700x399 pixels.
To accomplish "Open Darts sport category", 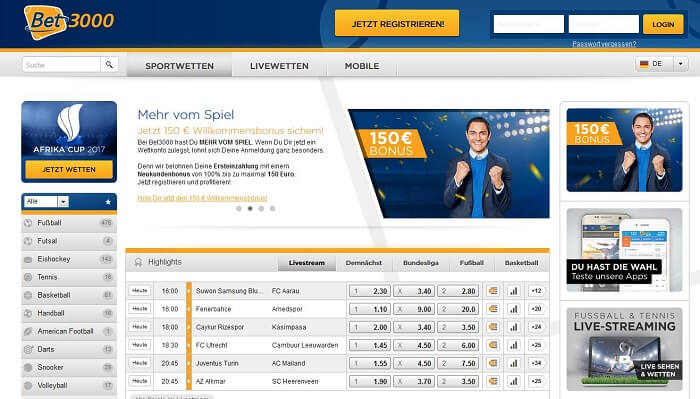I will coord(69,349).
